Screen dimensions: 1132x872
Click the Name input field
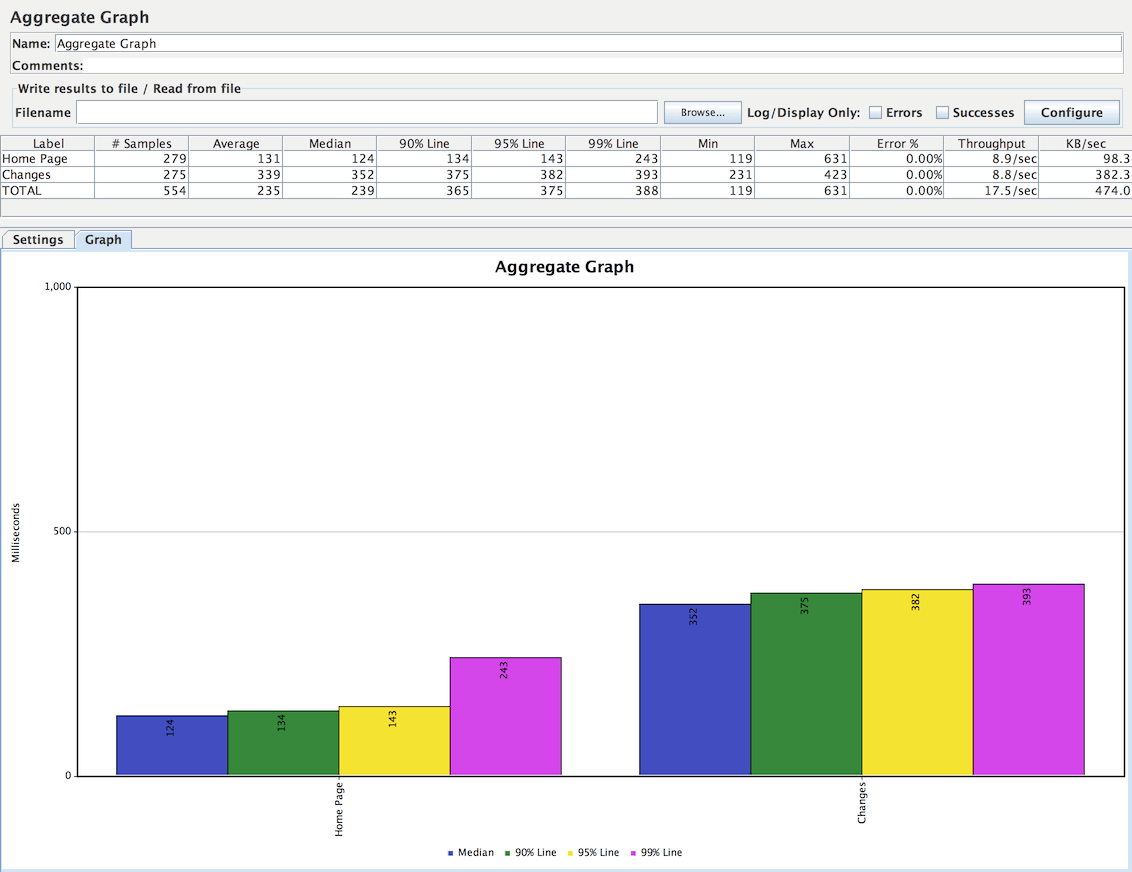(x=400, y=43)
